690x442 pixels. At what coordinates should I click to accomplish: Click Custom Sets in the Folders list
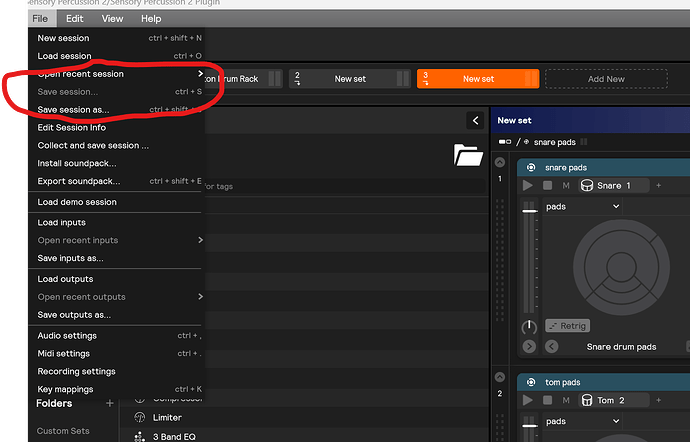pyautogui.click(x=63, y=431)
